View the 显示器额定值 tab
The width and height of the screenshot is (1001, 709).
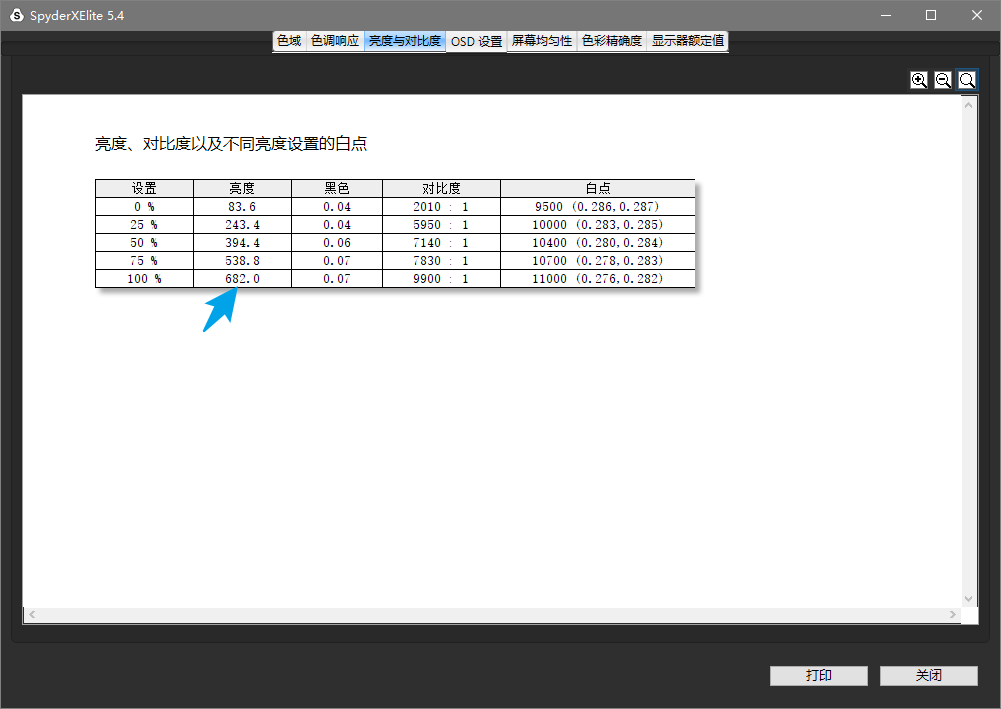pos(688,41)
